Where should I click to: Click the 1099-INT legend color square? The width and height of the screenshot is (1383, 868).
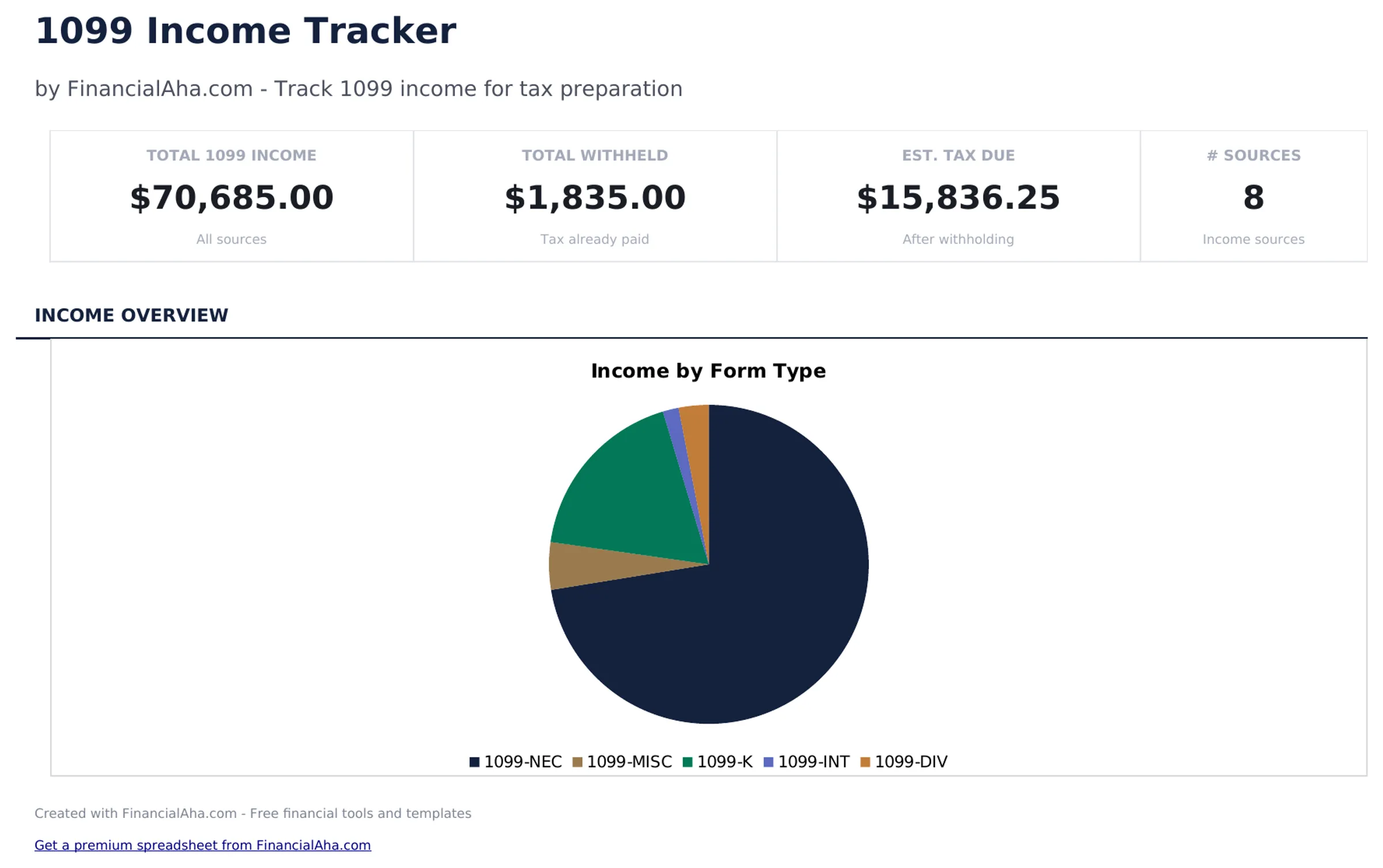click(x=768, y=761)
